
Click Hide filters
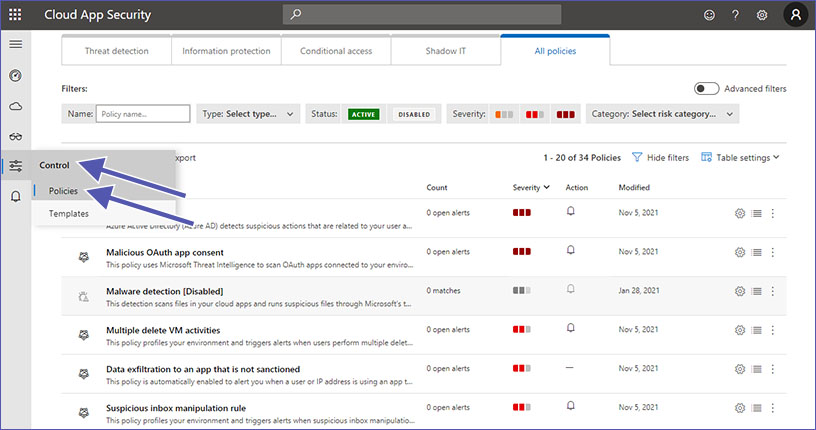click(660, 157)
